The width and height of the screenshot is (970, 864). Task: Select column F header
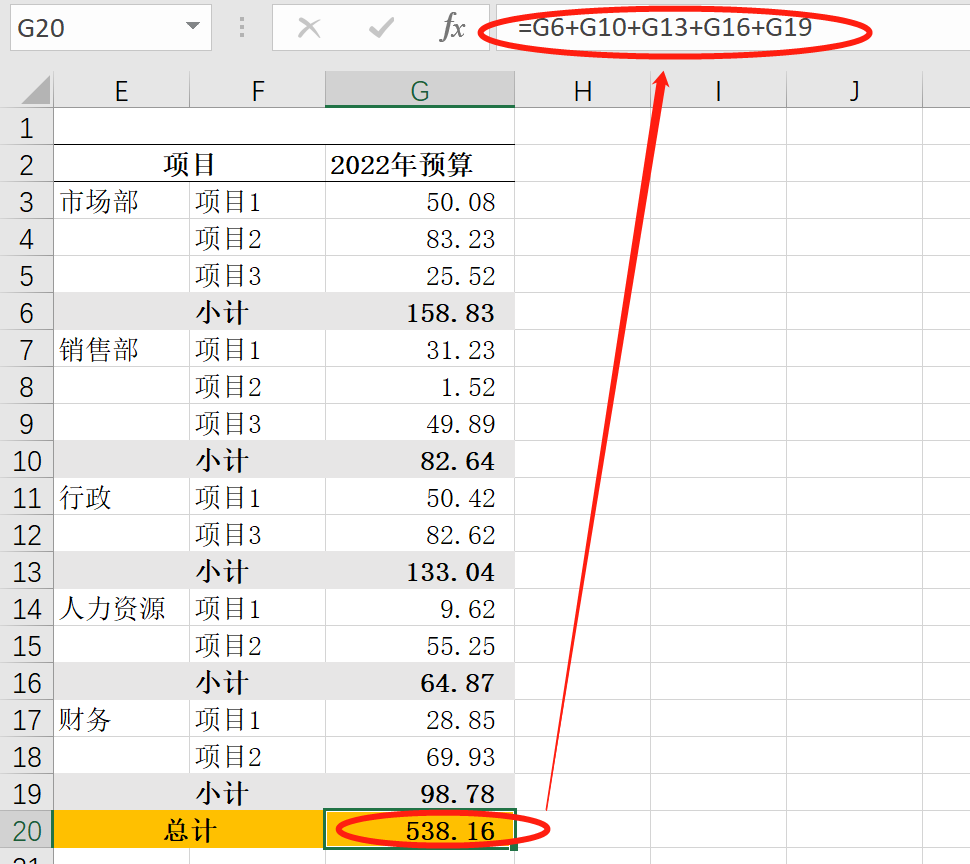pyautogui.click(x=257, y=90)
